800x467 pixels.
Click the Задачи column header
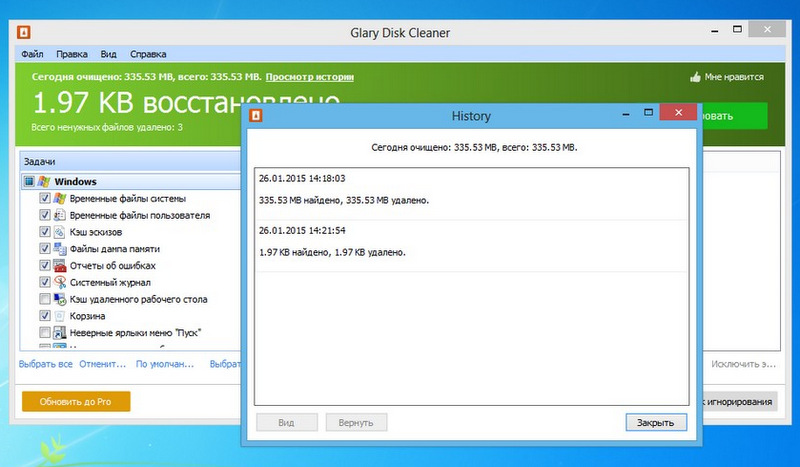pyautogui.click(x=131, y=161)
